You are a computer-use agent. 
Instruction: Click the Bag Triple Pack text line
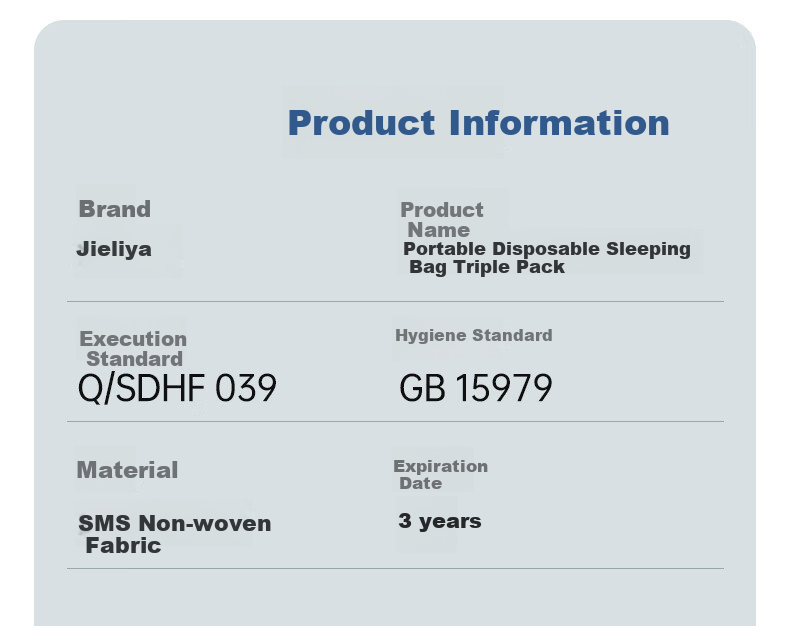487,267
